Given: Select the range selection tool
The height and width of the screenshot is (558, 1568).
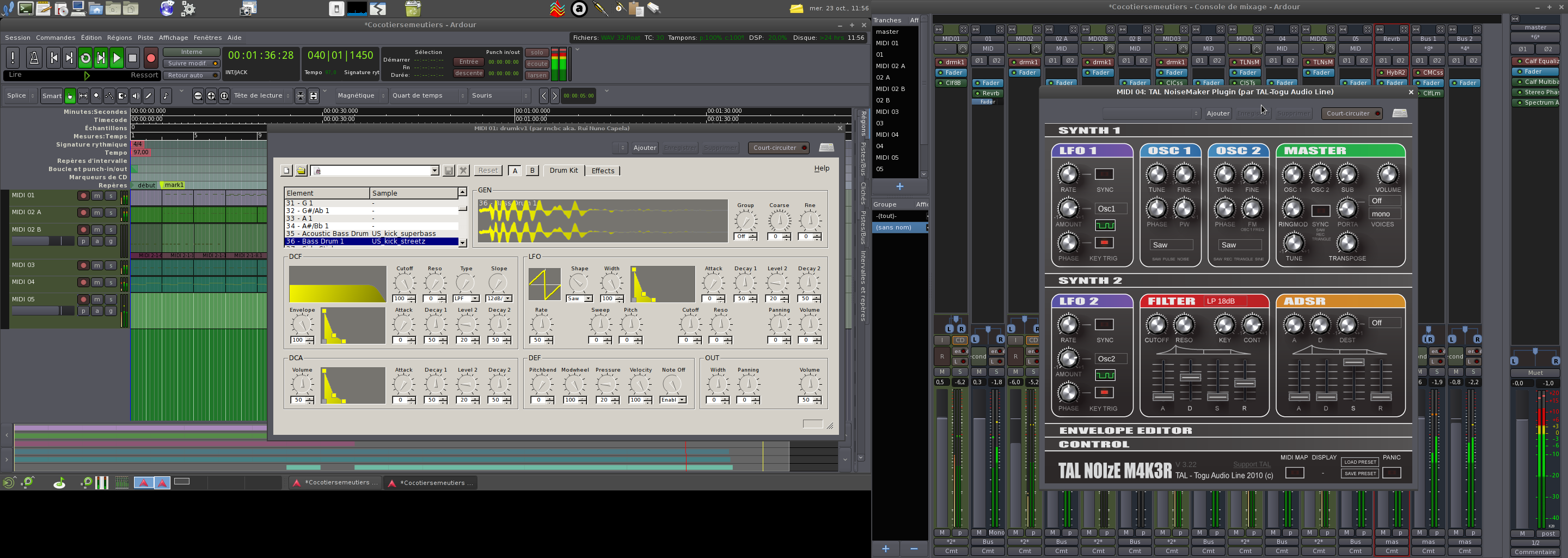Looking at the screenshot, I should coord(83,96).
